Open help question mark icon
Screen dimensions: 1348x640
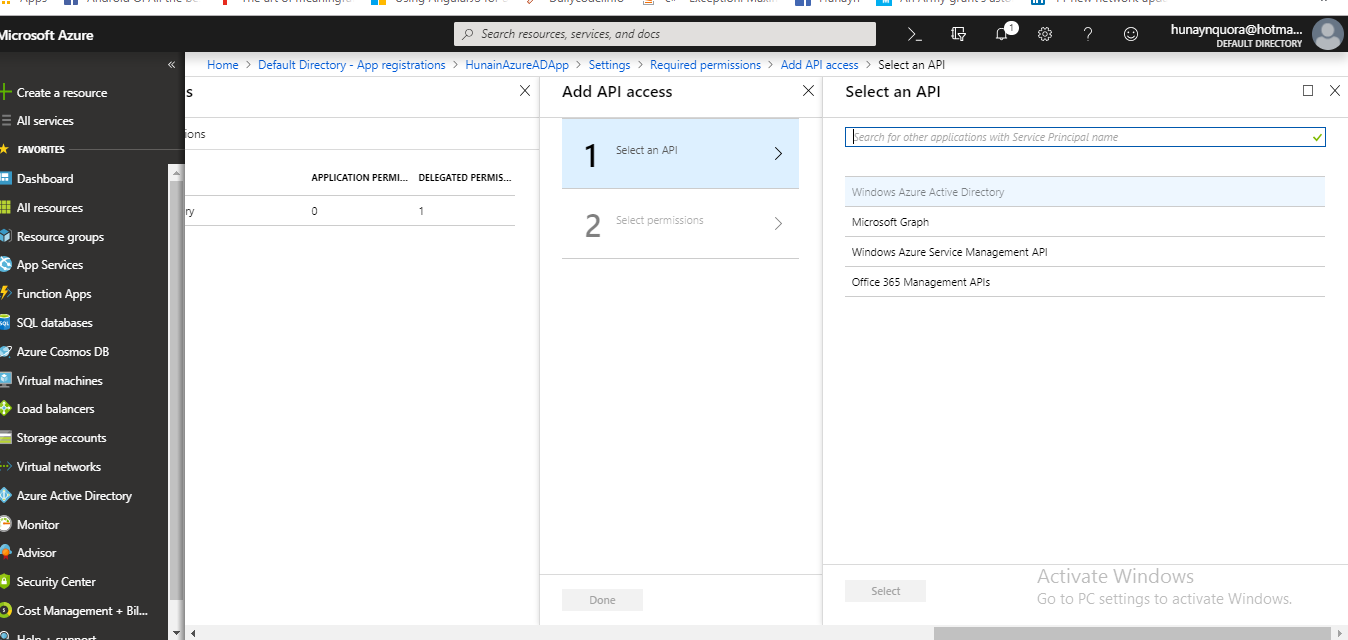pos(1088,34)
